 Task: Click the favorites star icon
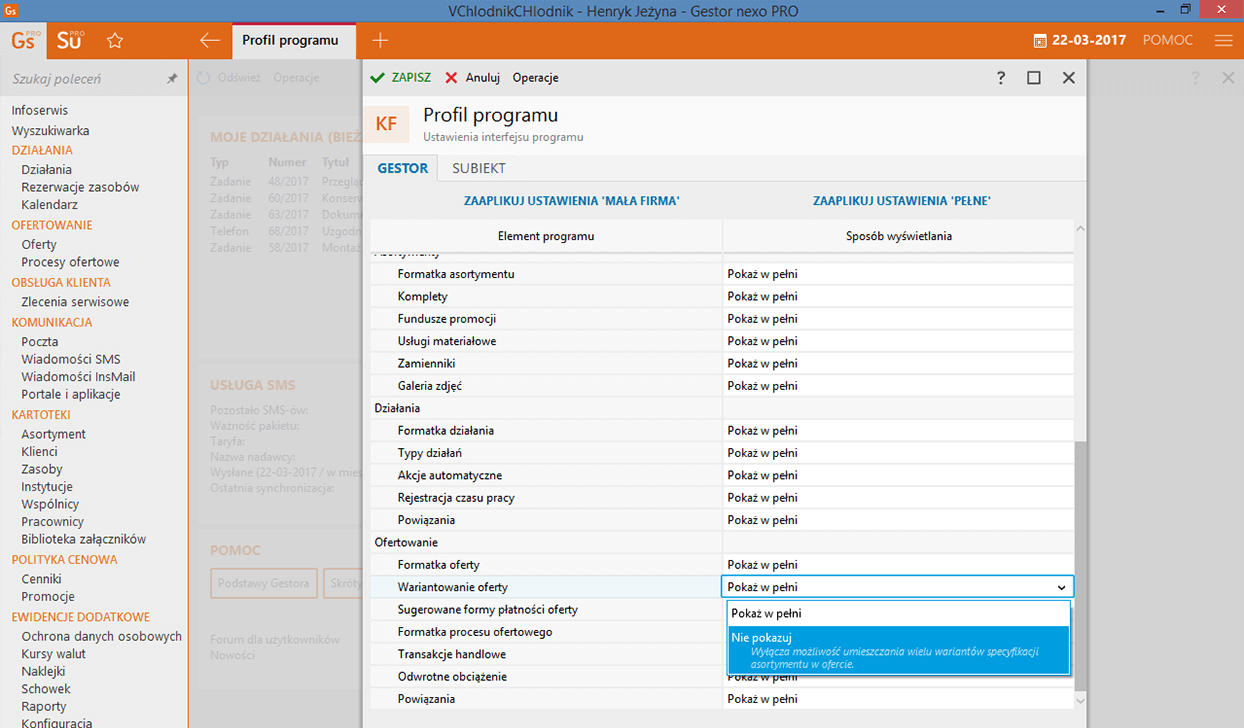coord(115,41)
